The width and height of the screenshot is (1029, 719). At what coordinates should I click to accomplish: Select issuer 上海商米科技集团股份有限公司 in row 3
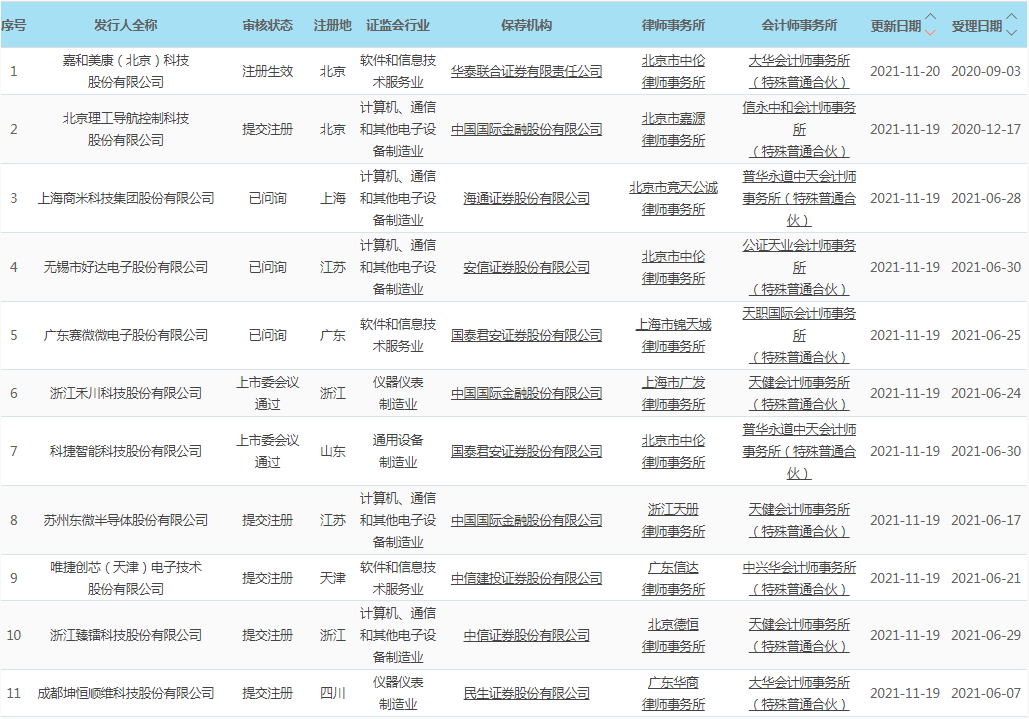pos(126,198)
